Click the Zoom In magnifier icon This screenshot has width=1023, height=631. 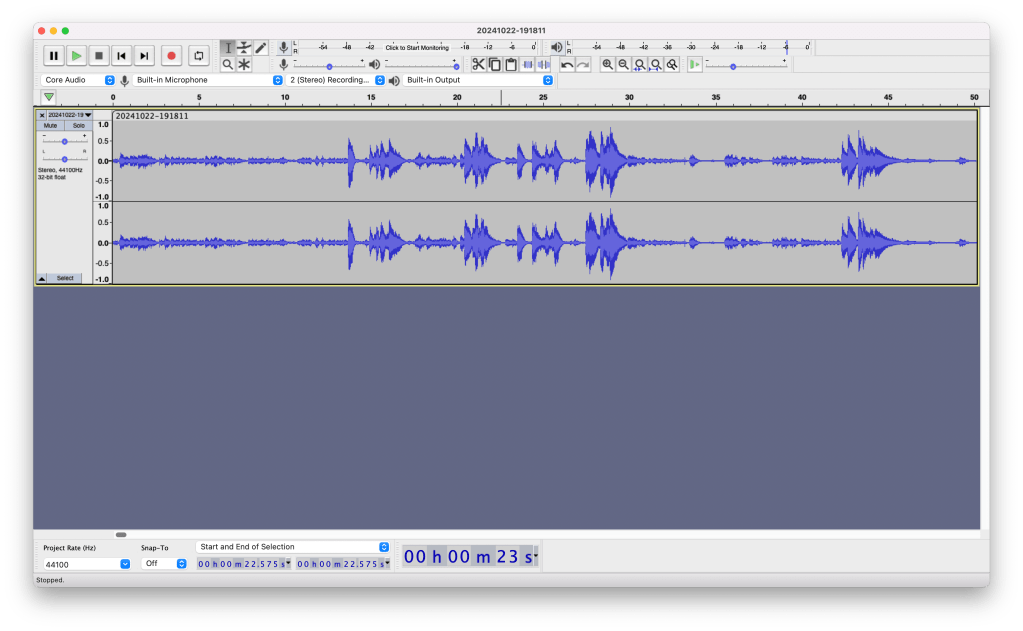click(607, 64)
